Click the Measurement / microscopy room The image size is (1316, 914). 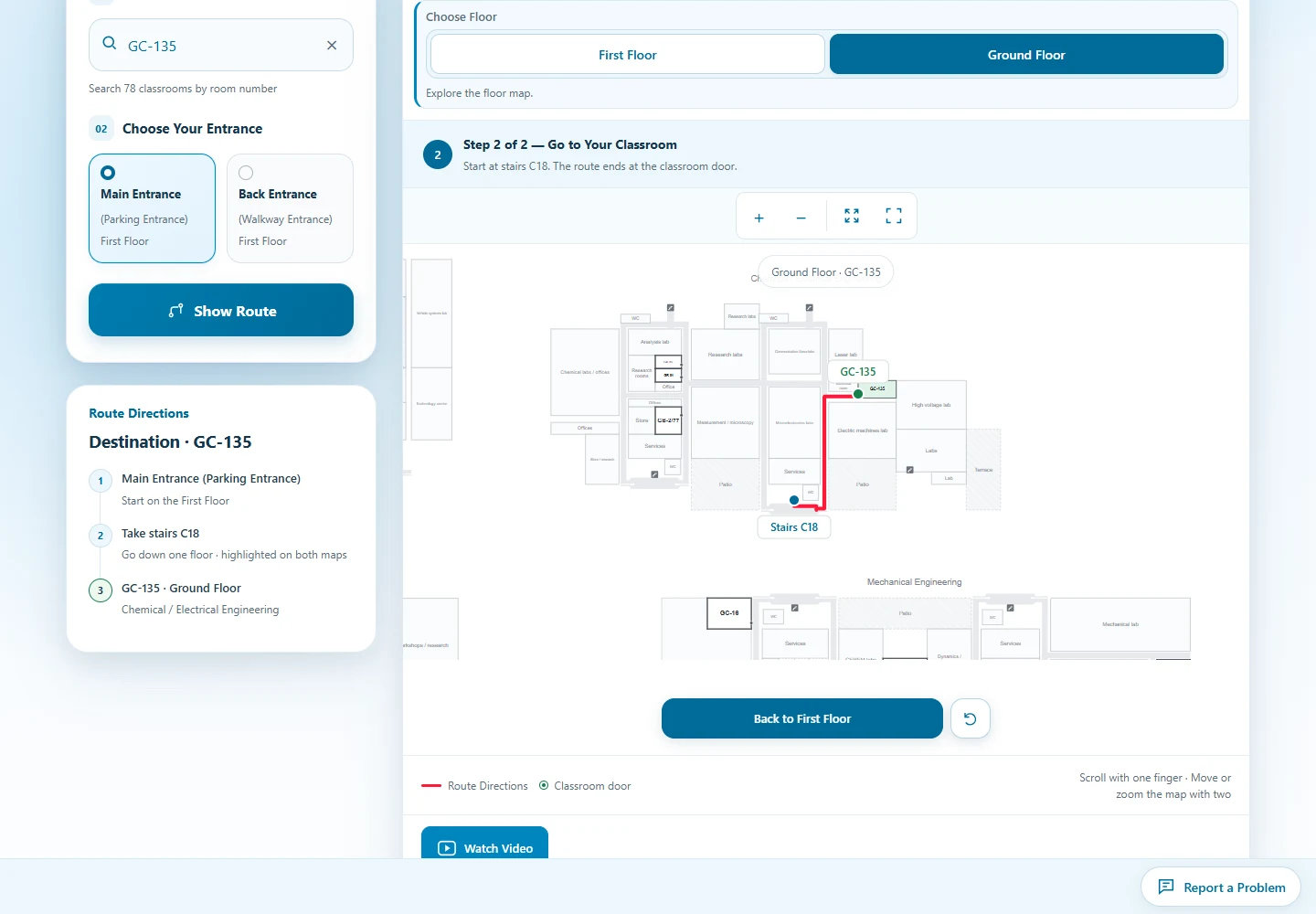726,422
